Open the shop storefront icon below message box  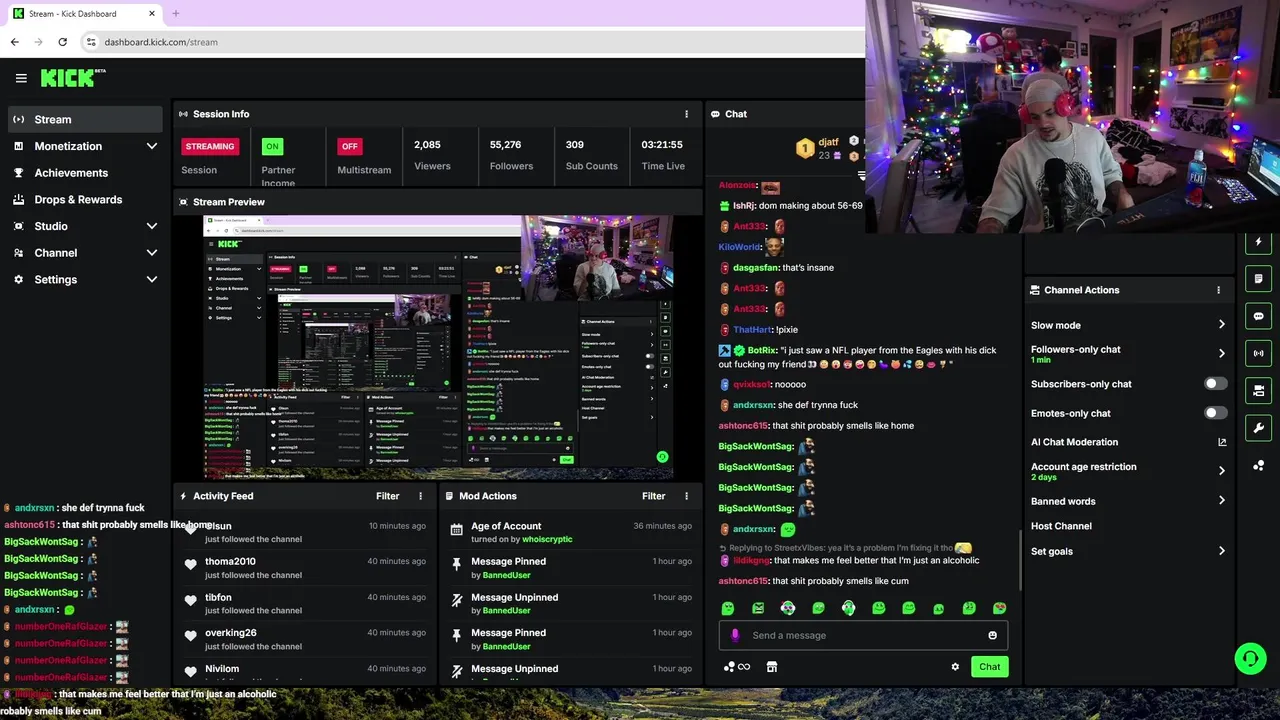pos(772,667)
